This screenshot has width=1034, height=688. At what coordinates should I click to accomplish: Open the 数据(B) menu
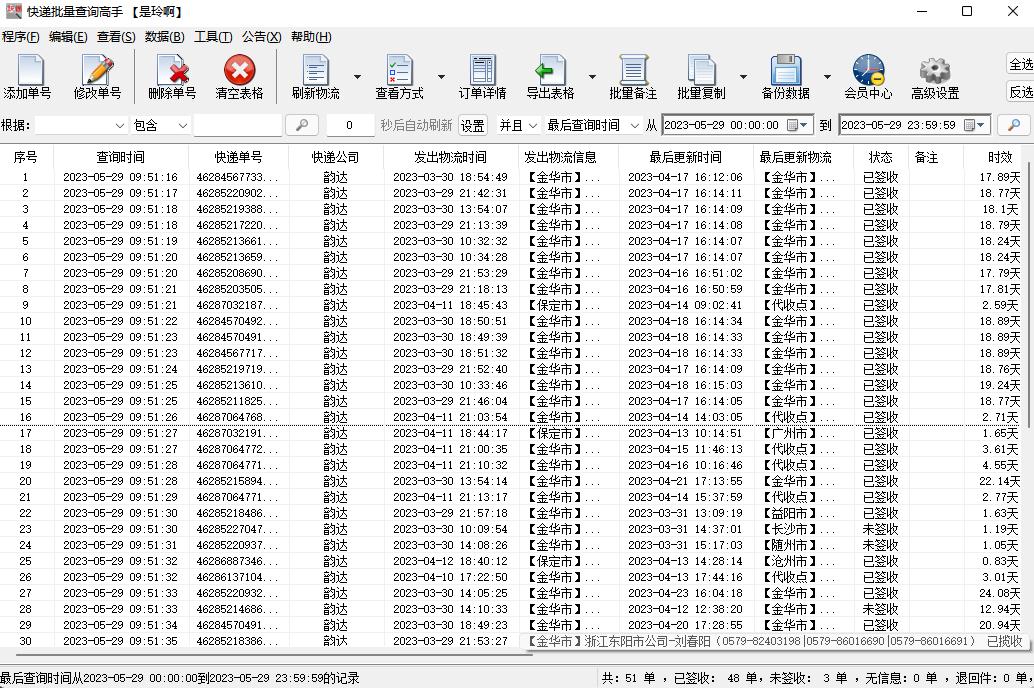[164, 37]
